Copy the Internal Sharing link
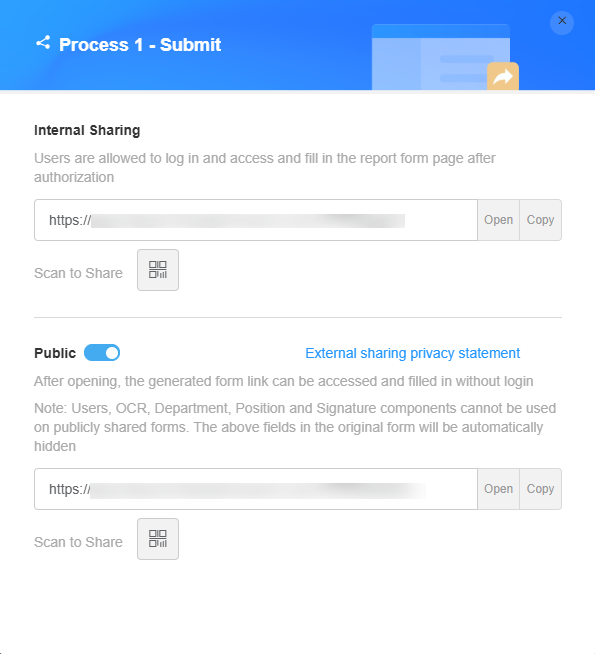Screen dimensions: 595x654 [540, 220]
